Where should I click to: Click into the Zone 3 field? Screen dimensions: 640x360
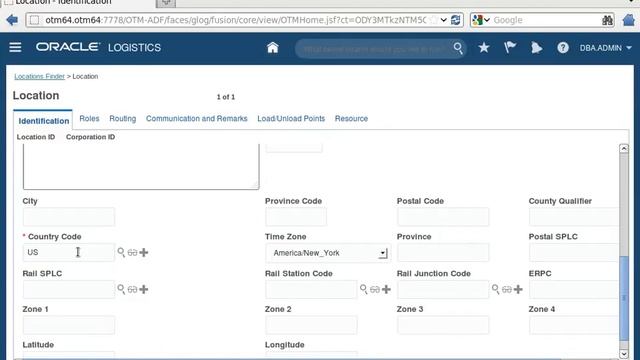[x=442, y=325]
